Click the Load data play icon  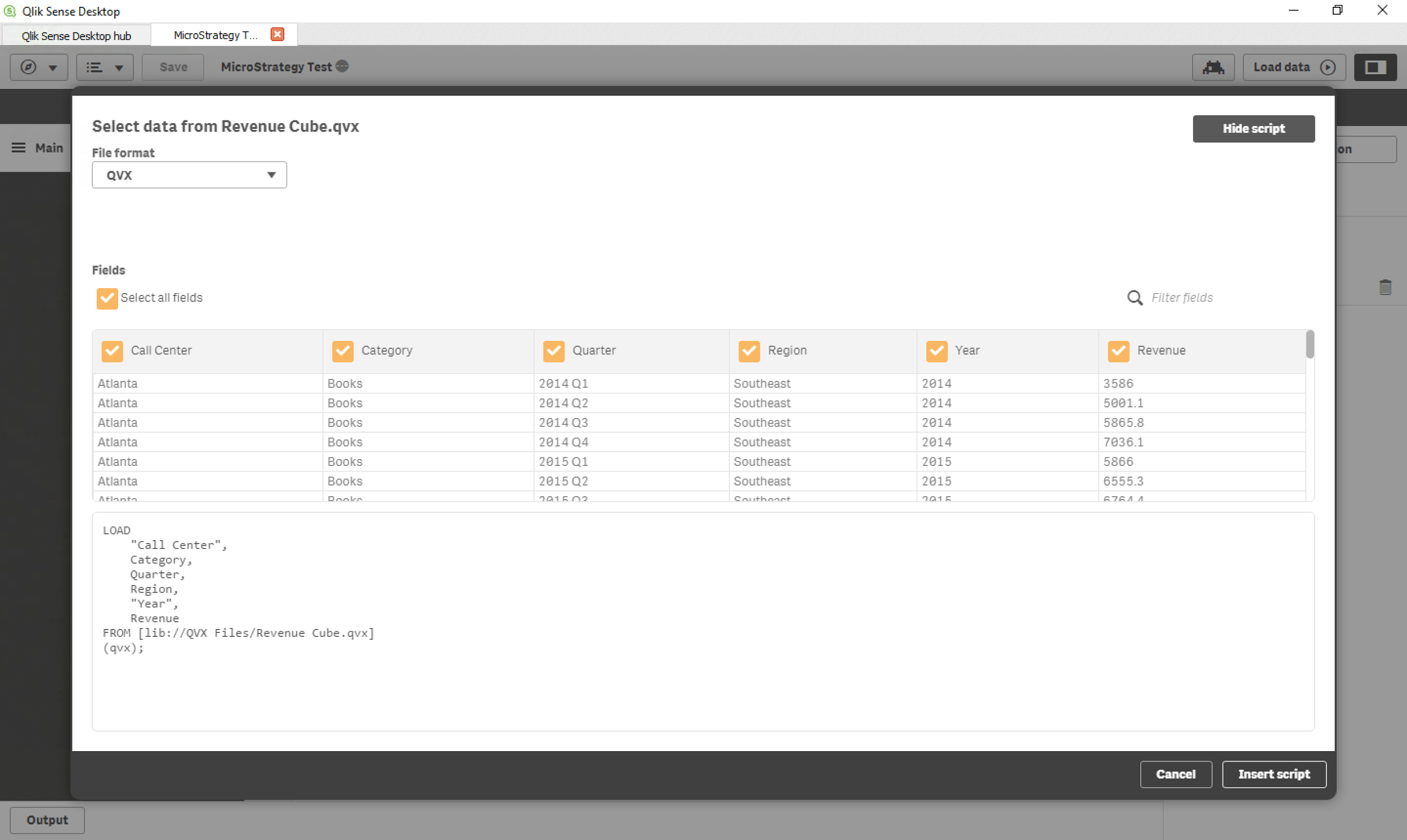pyautogui.click(x=1328, y=68)
